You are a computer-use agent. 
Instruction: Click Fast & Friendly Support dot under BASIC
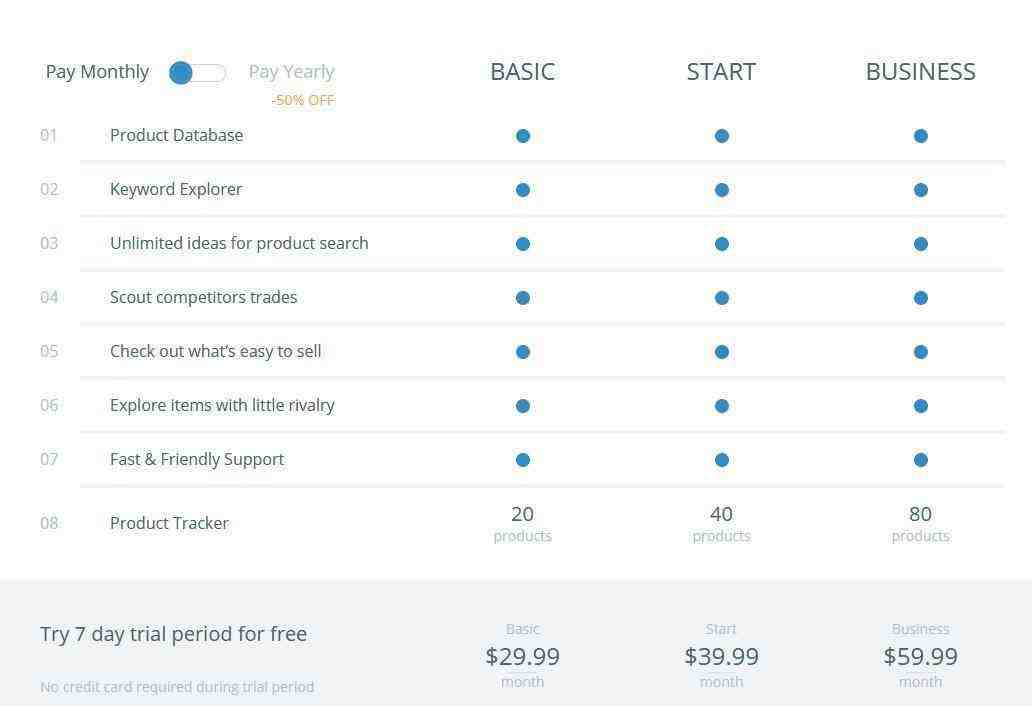point(523,460)
